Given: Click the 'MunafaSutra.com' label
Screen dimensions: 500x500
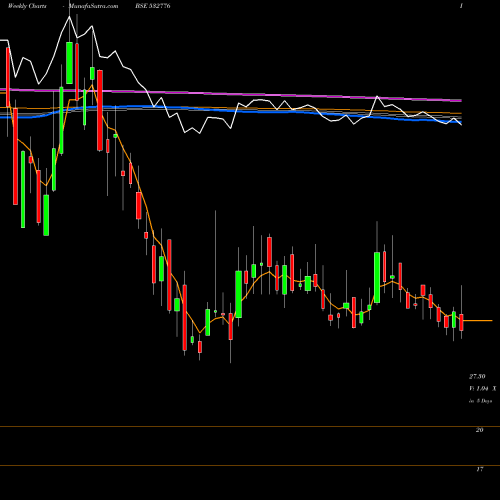Looking at the screenshot, I should click(x=93, y=6).
